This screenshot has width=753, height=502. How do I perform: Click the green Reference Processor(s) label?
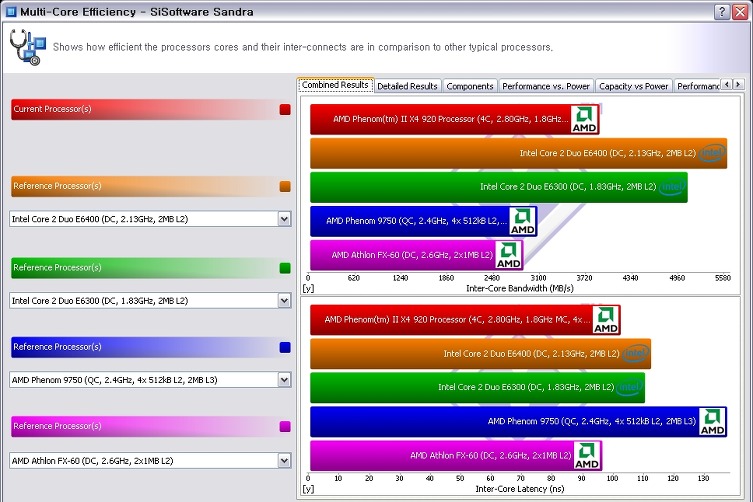[x=57, y=268]
